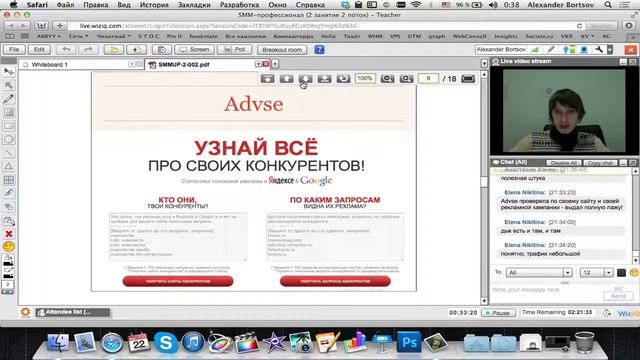Open the Edit menu button

pos(39,49)
